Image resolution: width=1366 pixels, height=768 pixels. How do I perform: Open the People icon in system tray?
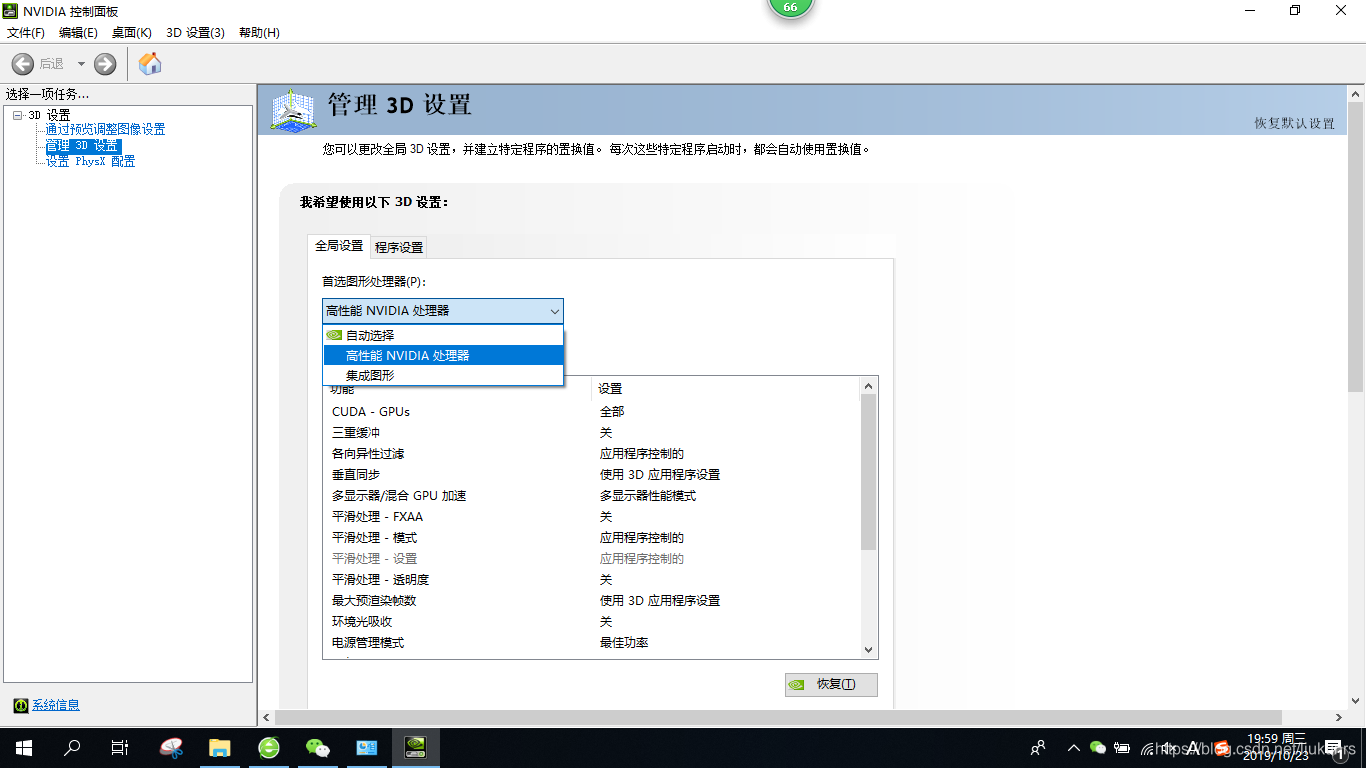pos(1040,748)
